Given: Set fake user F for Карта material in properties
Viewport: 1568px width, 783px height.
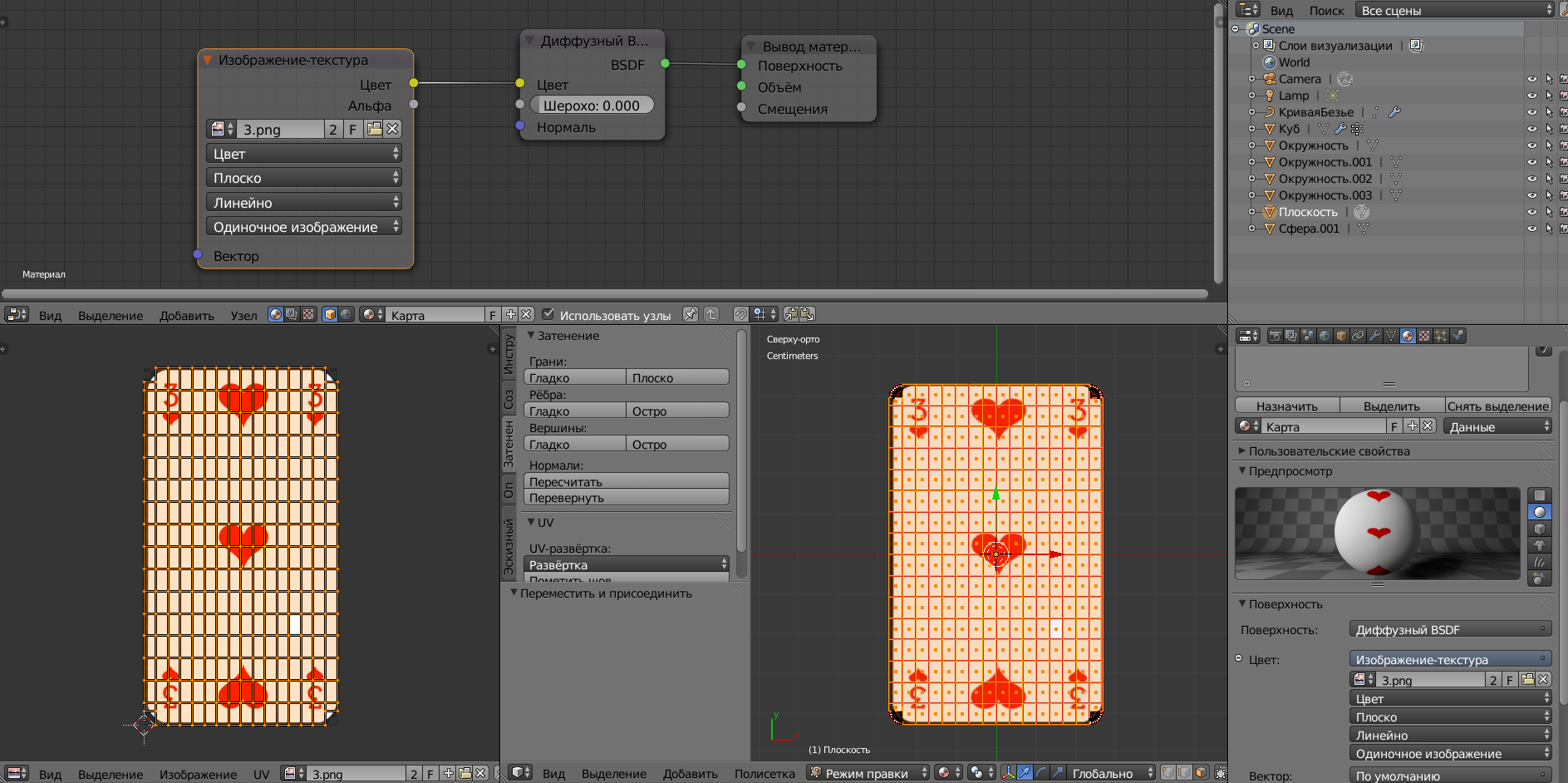Looking at the screenshot, I should tap(1394, 426).
